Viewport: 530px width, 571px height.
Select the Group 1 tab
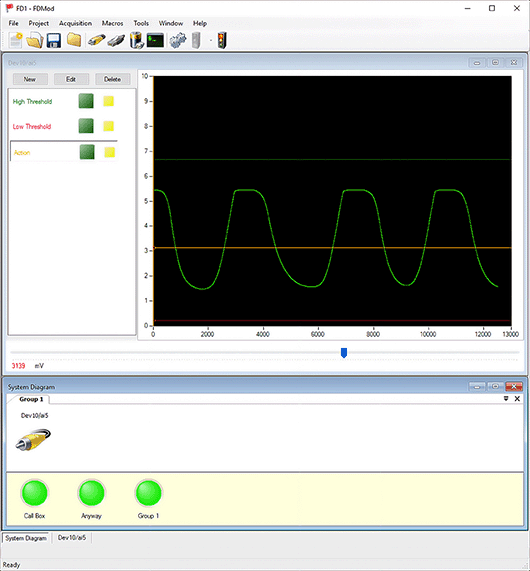pos(31,399)
